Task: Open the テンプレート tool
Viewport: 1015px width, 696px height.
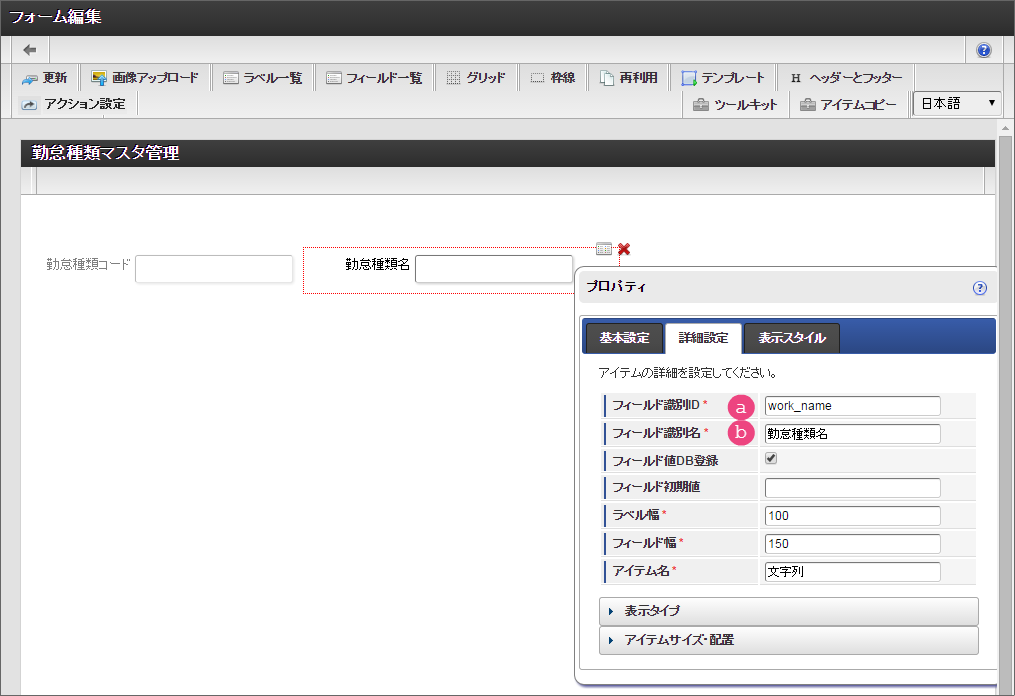Action: (x=723, y=78)
